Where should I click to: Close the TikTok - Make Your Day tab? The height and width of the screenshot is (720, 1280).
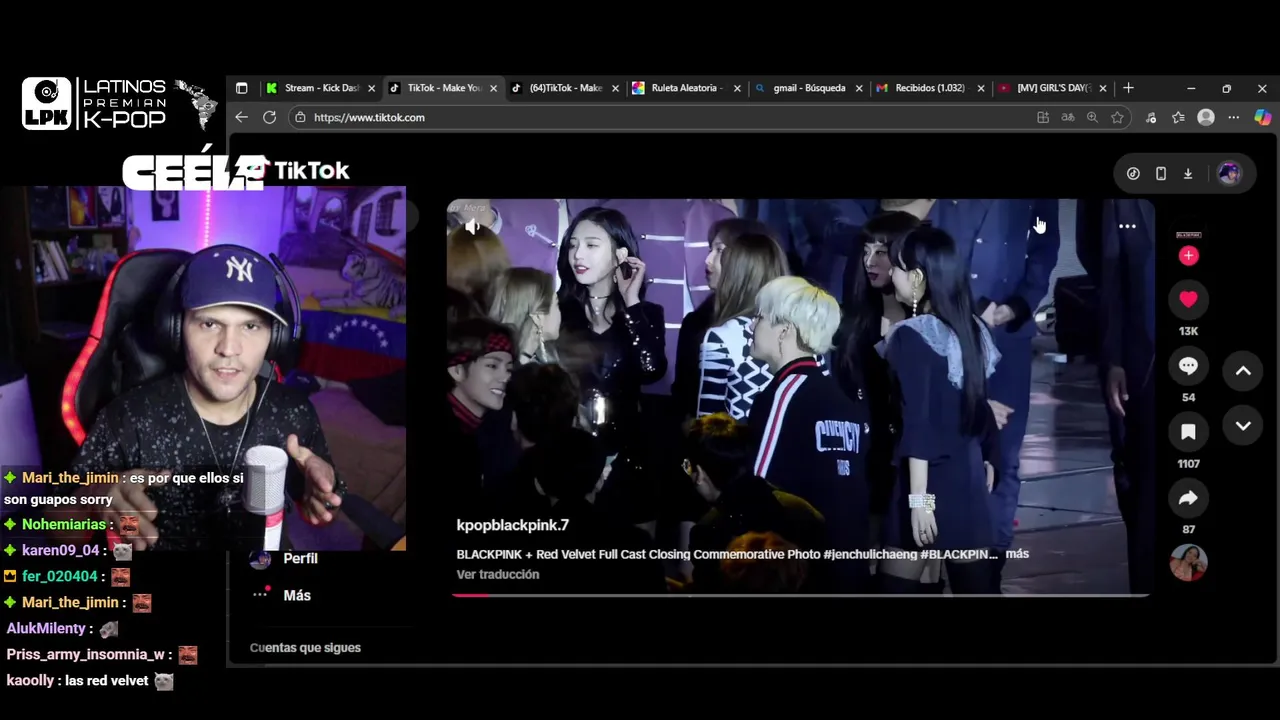493,88
